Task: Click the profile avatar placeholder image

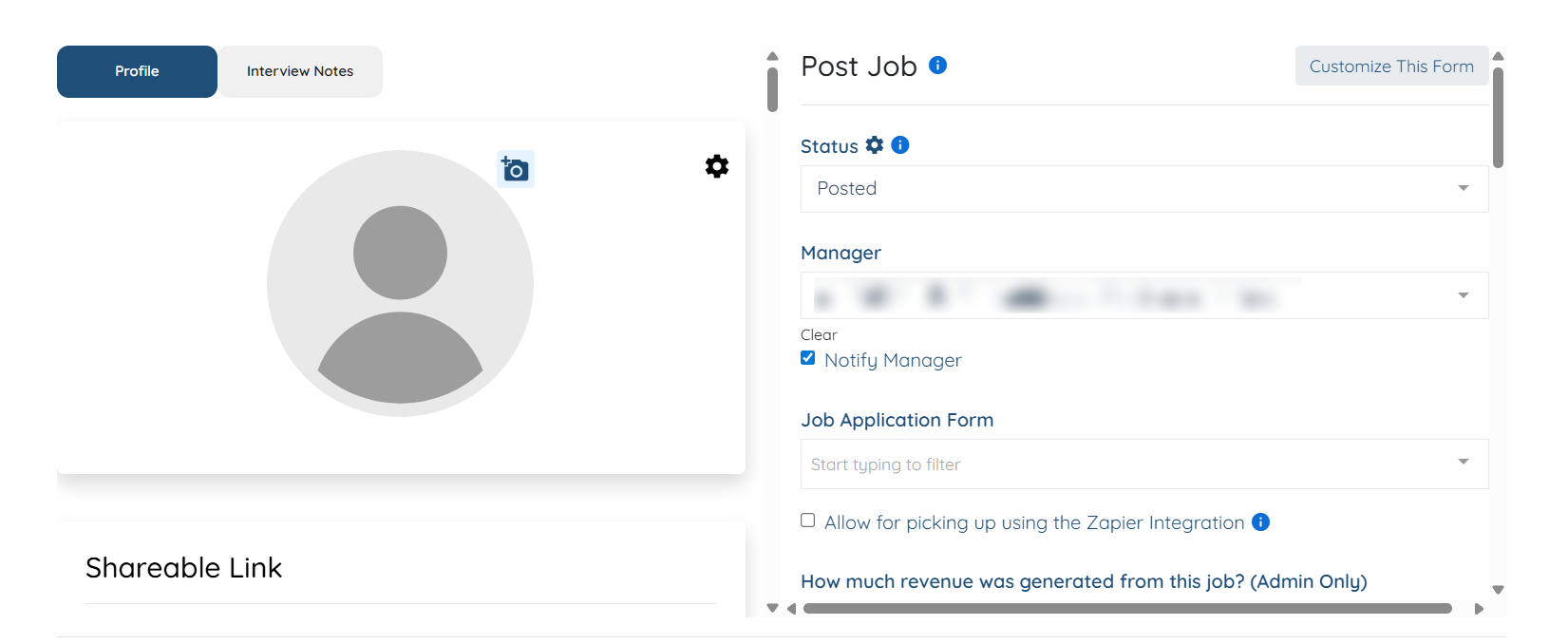Action: [400, 283]
